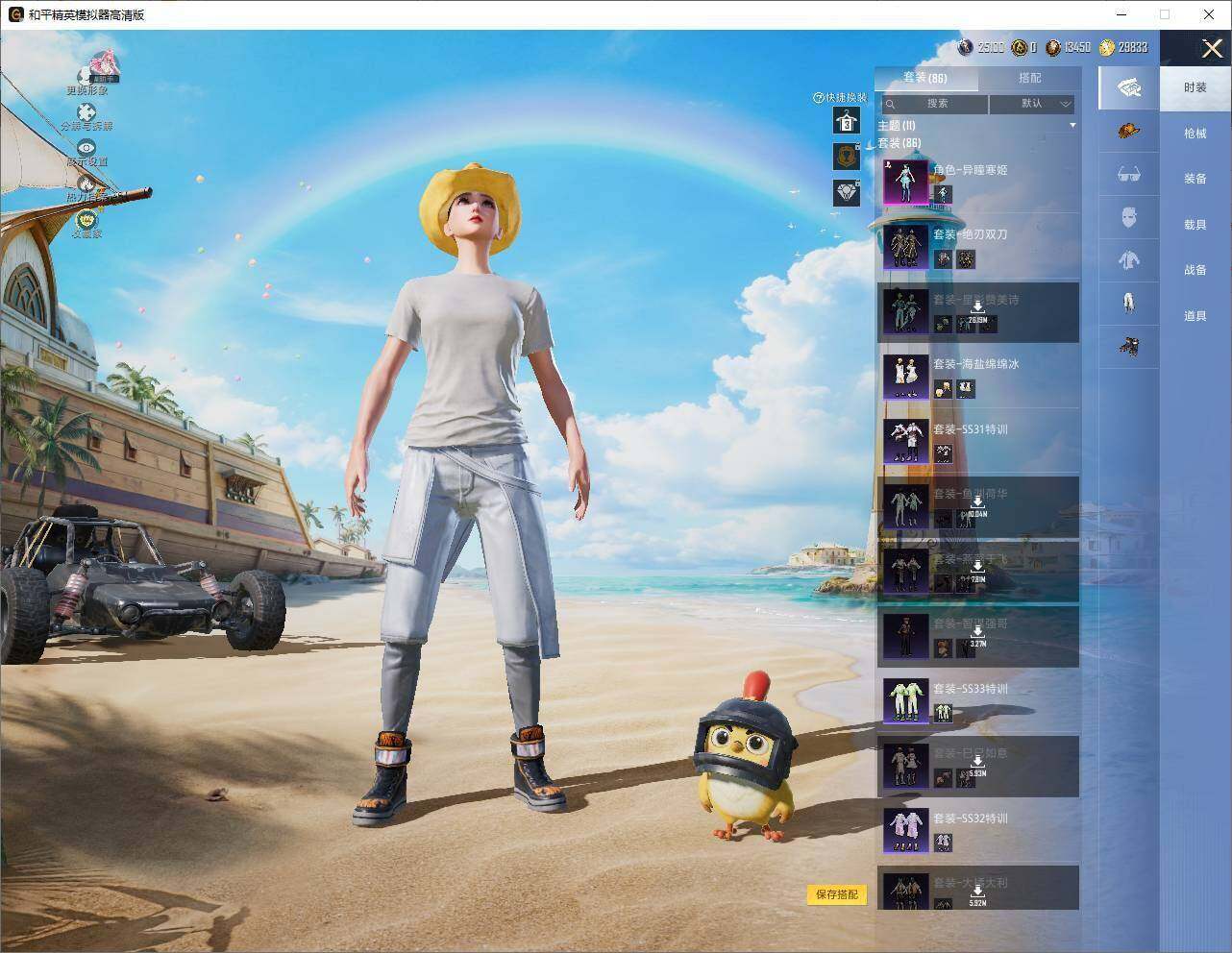Image resolution: width=1232 pixels, height=953 pixels.
Task: Close the wardrobe with the X icon
Action: click(x=1212, y=48)
